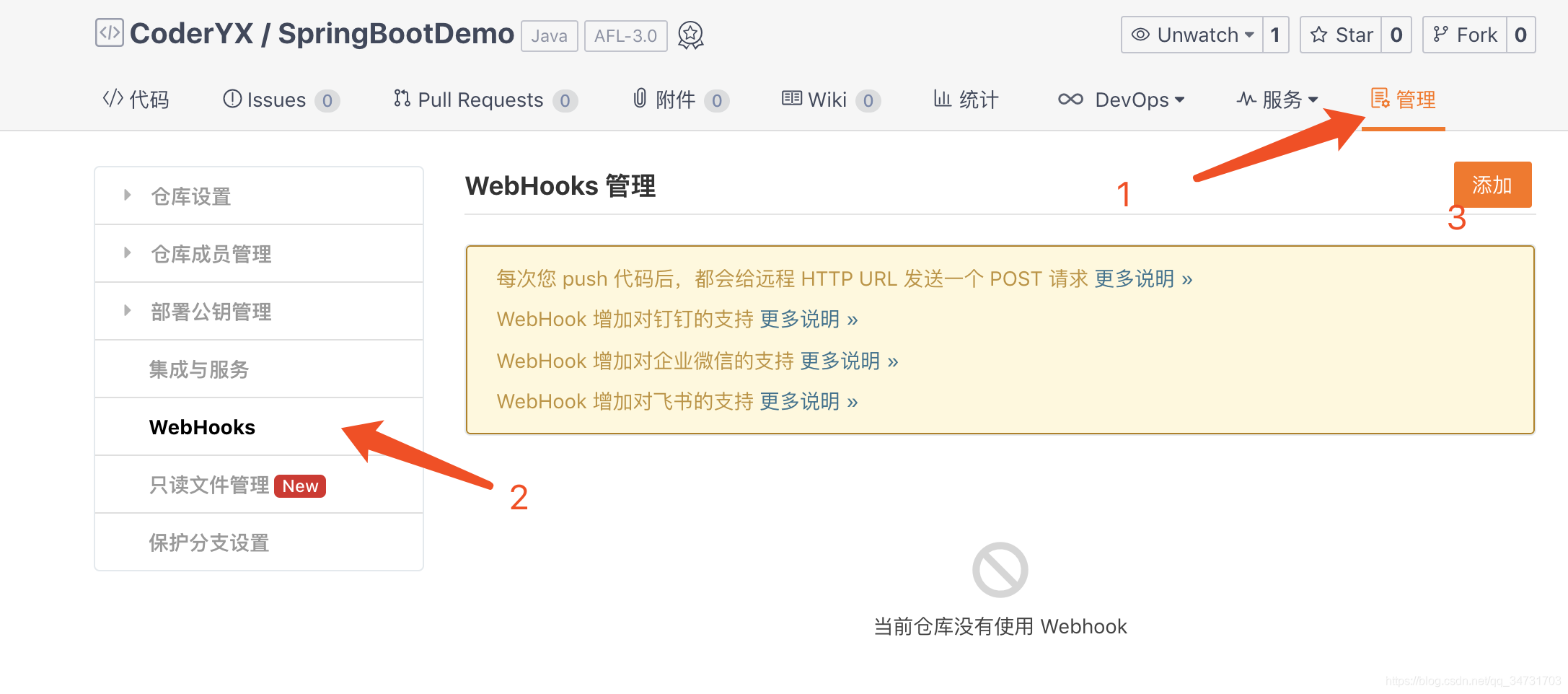
Task: Click the 统计 bar chart icon
Action: point(943,98)
